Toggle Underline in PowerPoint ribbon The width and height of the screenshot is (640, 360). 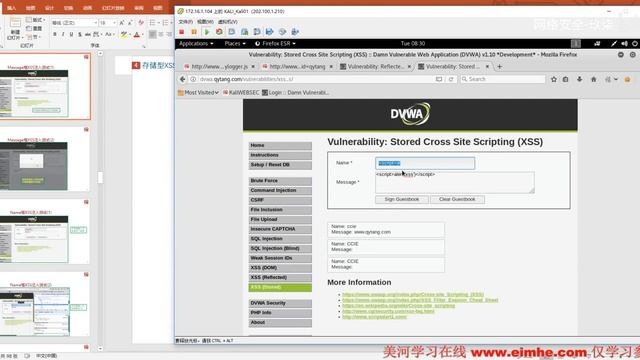tap(71, 35)
